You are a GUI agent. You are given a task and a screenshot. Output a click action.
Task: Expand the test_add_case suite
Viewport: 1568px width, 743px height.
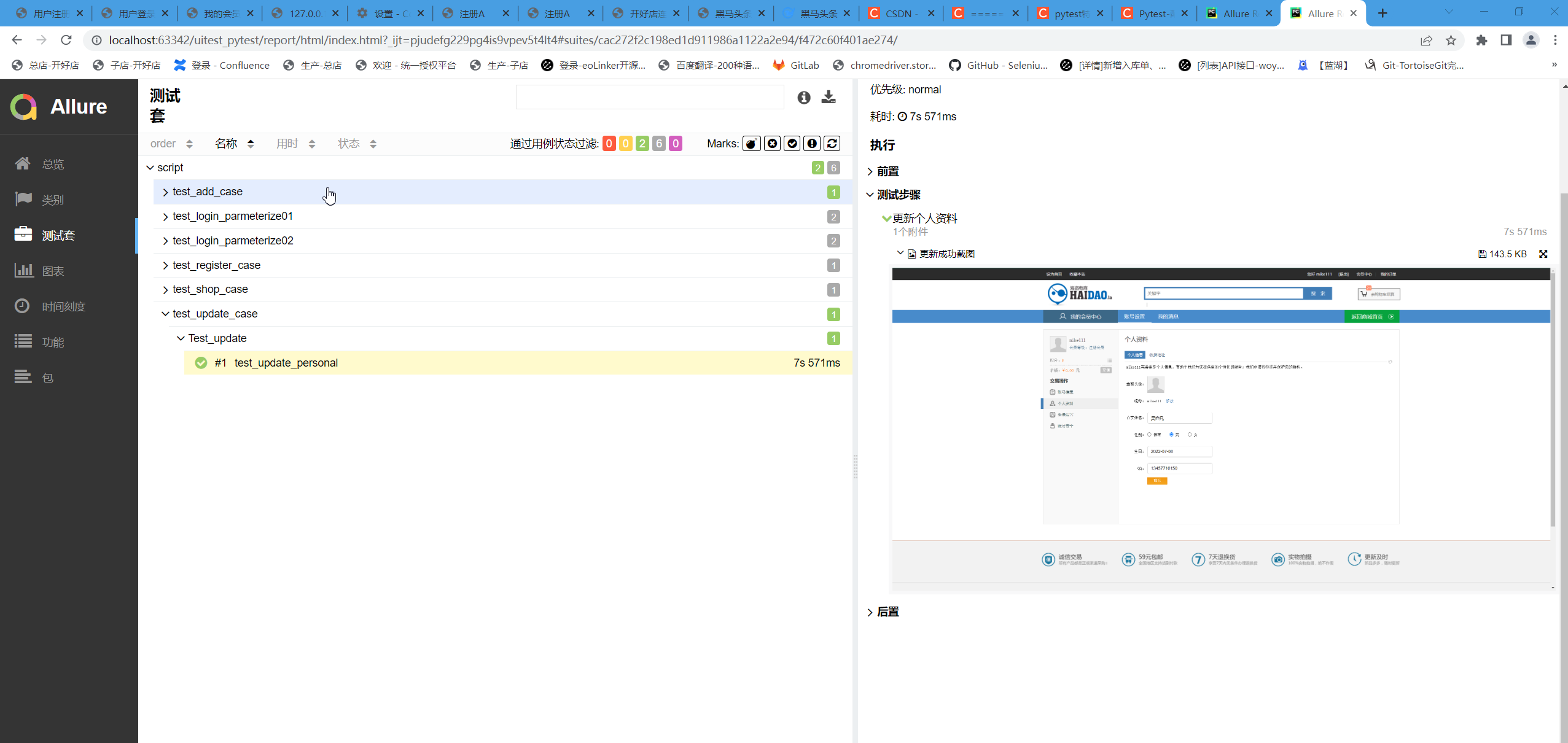(207, 192)
